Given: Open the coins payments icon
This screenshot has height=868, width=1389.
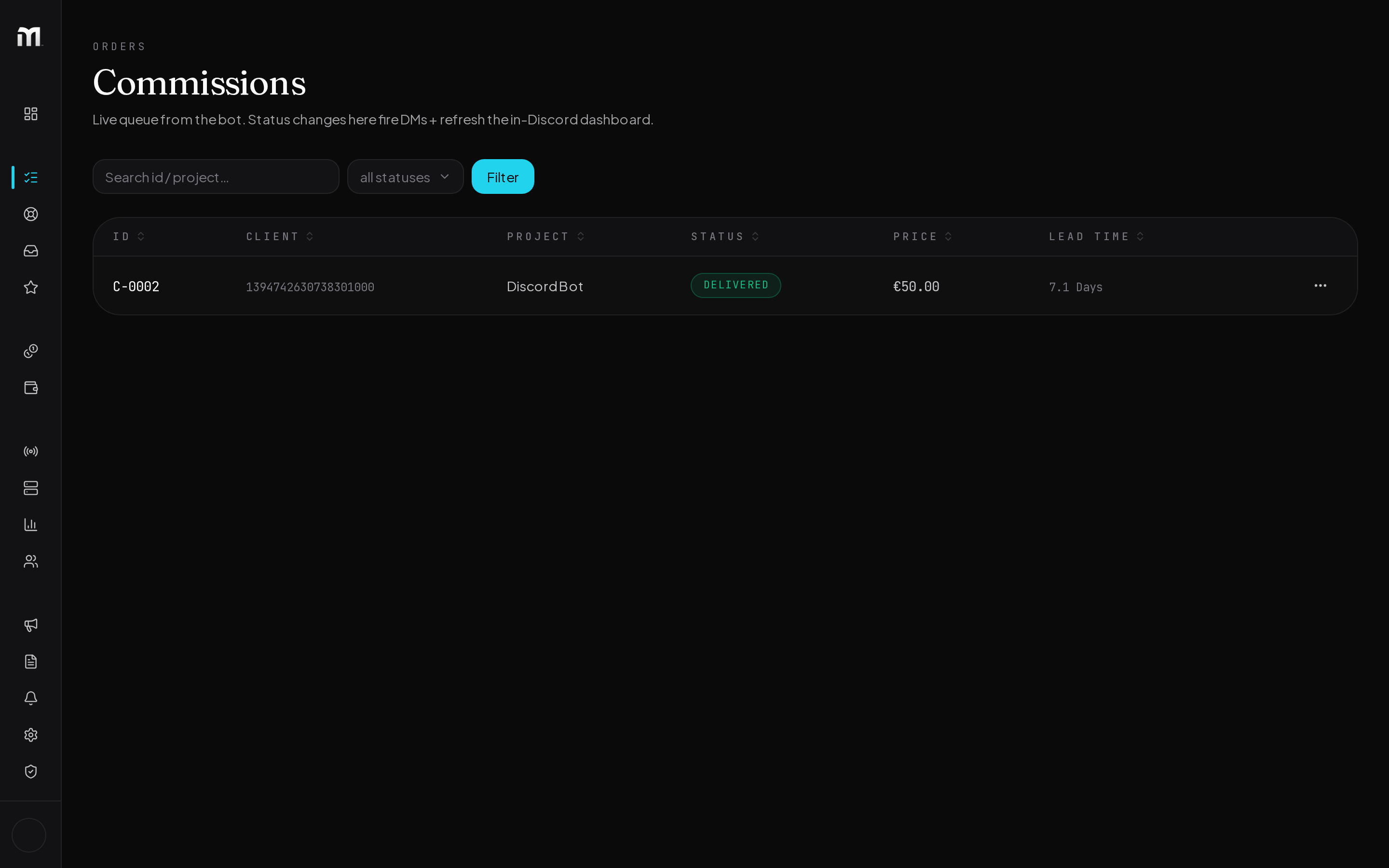Looking at the screenshot, I should [31, 351].
